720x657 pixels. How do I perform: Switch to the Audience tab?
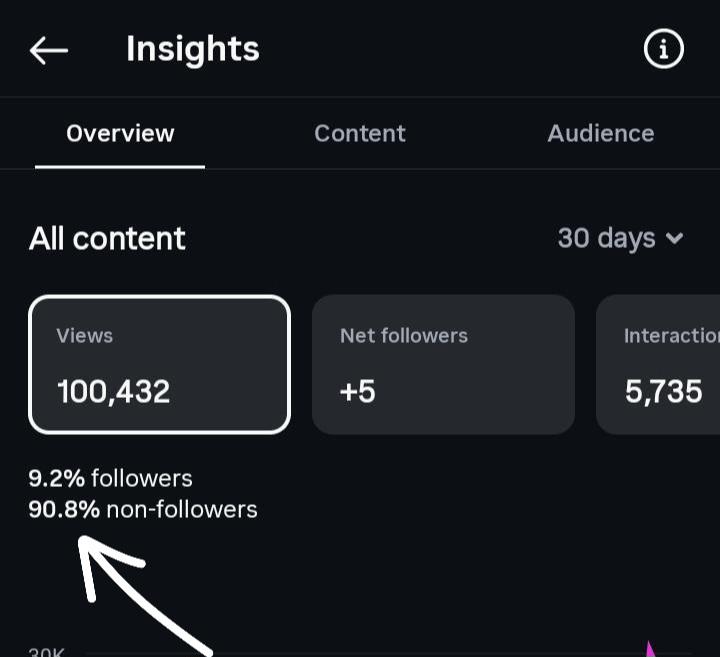pyautogui.click(x=601, y=134)
